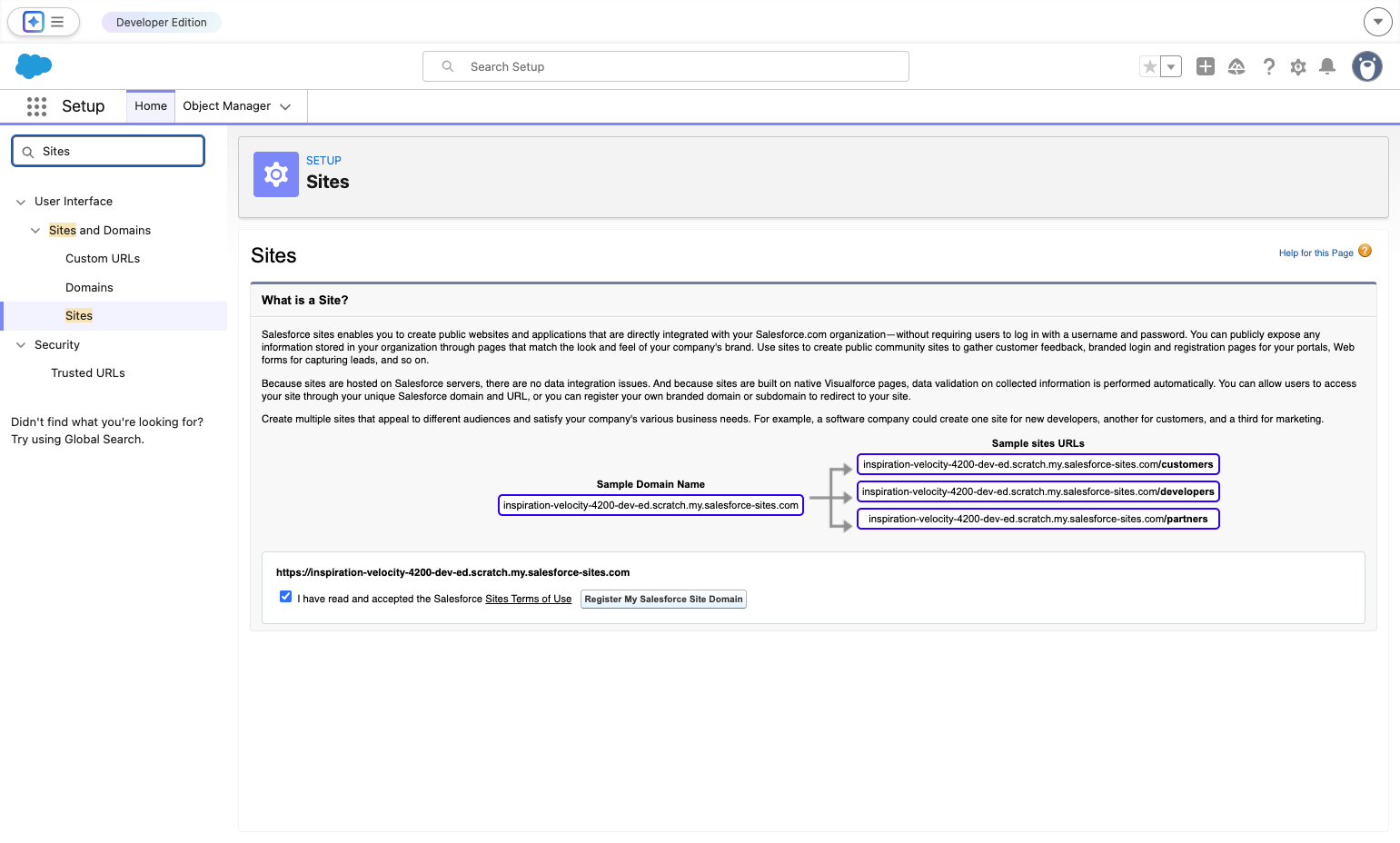Open the favorites list dropdown arrow
1400x843 pixels.
click(1171, 66)
